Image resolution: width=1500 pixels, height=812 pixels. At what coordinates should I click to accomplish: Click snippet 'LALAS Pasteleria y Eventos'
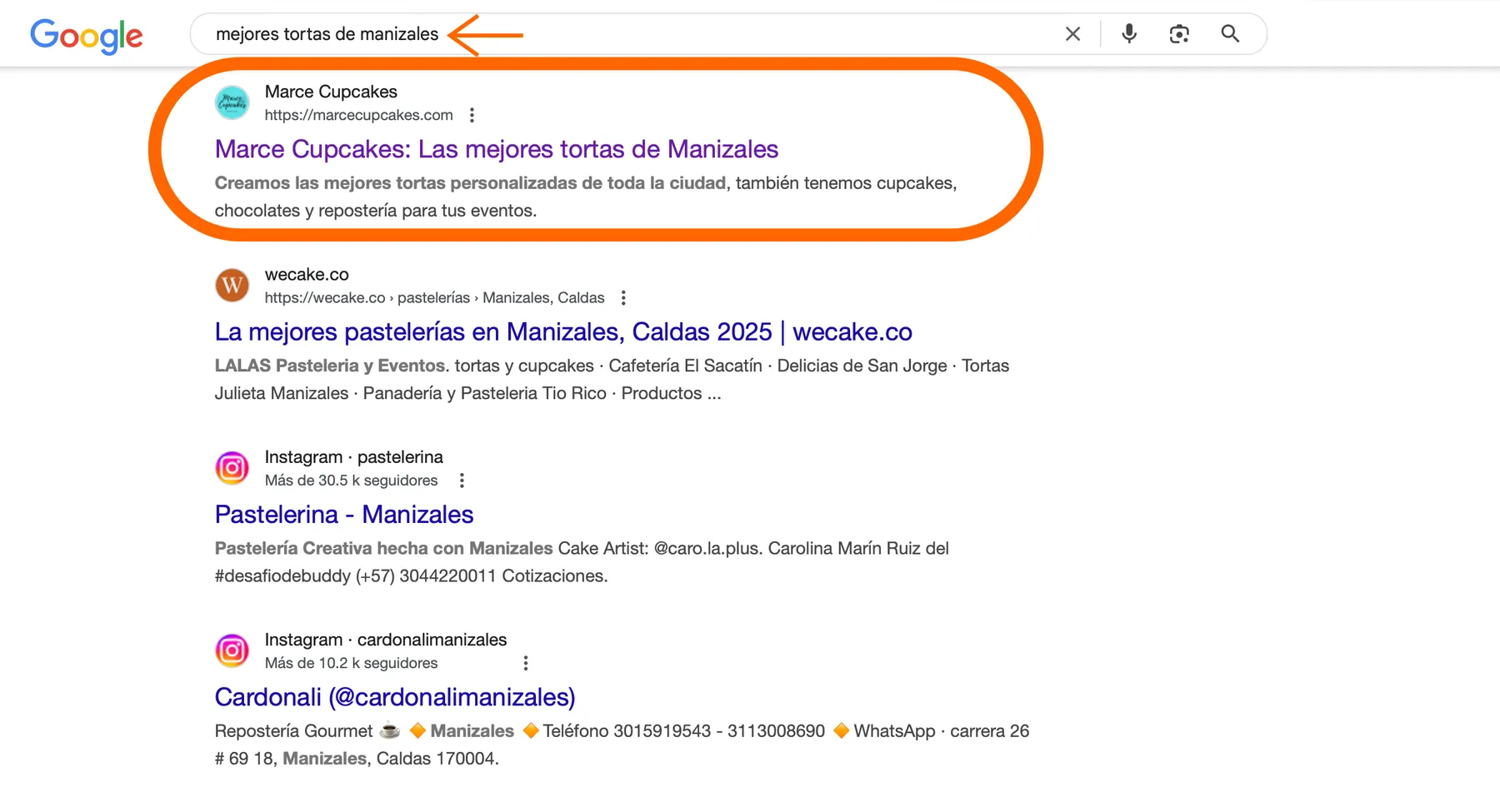click(x=330, y=366)
